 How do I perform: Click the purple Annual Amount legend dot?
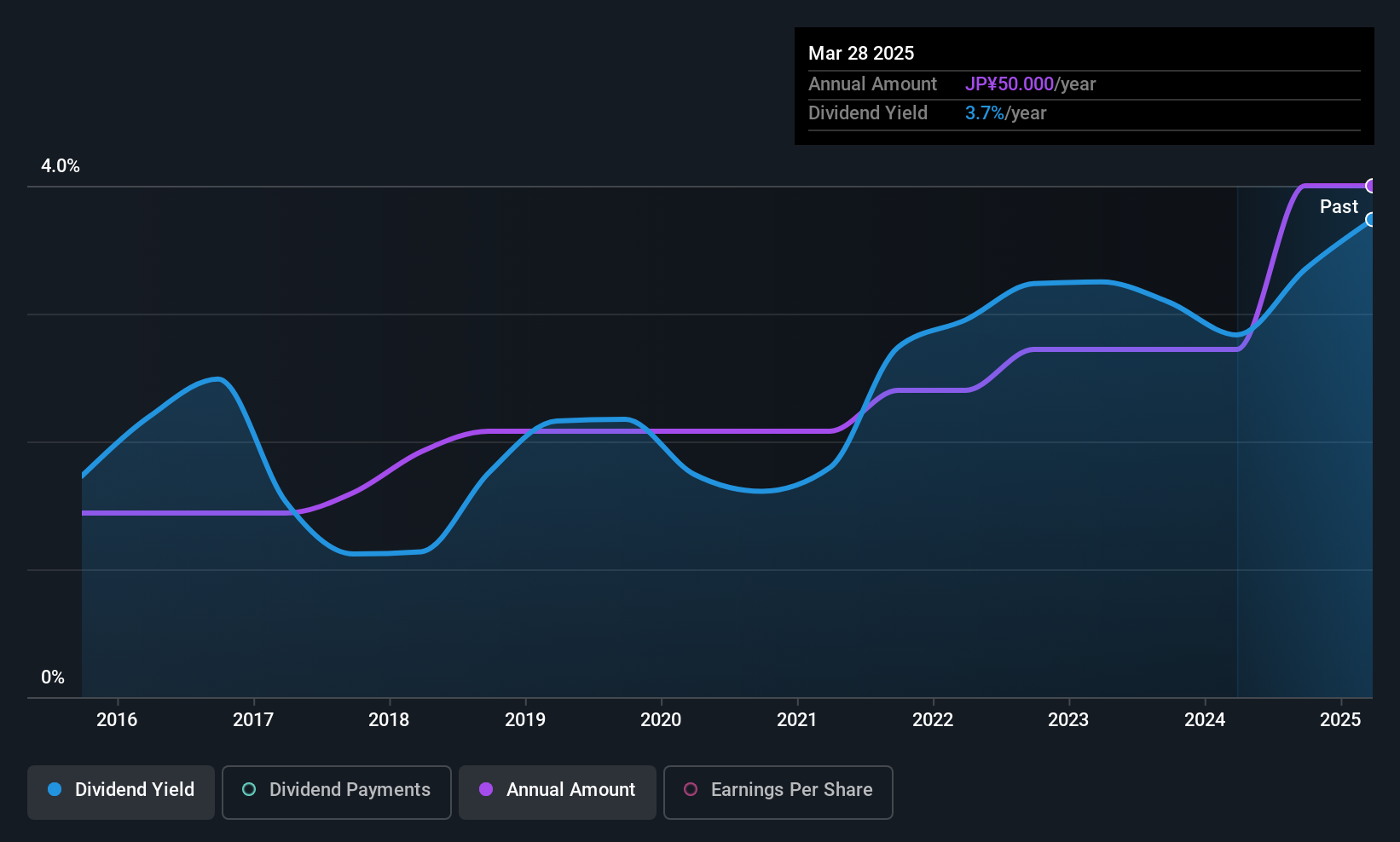[486, 789]
